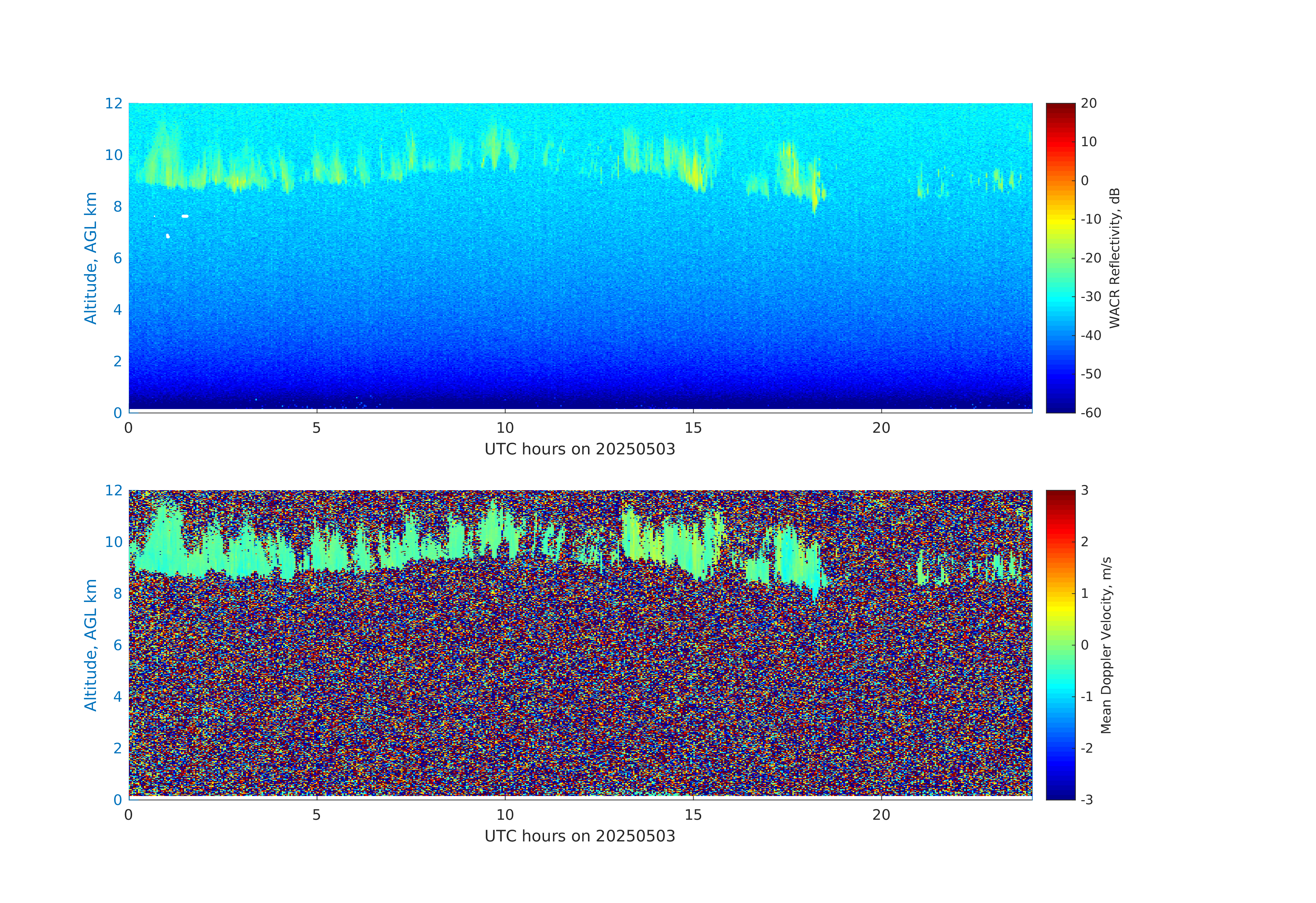1316x903 pixels.
Task: Click the -3 tick on the velocity colorbar
Action: pos(1087,800)
